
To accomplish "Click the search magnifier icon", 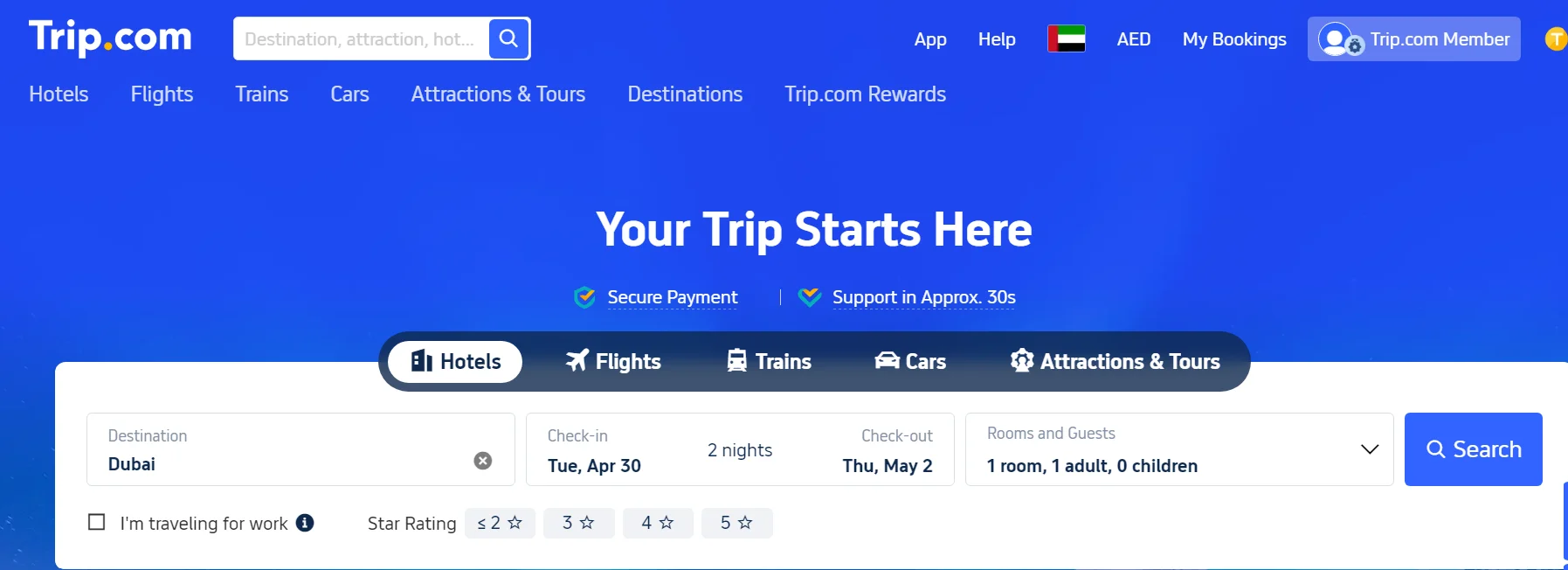I will [509, 38].
